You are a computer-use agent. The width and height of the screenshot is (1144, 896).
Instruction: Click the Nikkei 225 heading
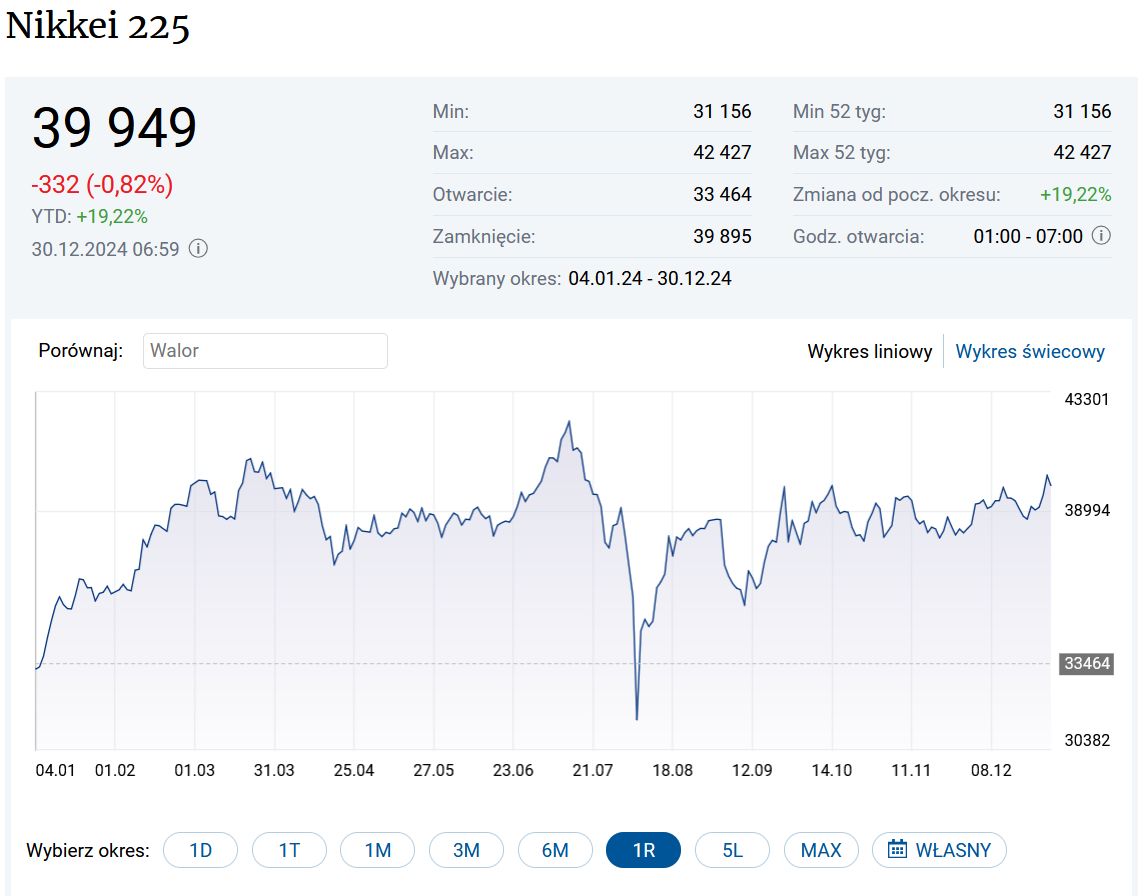98,27
